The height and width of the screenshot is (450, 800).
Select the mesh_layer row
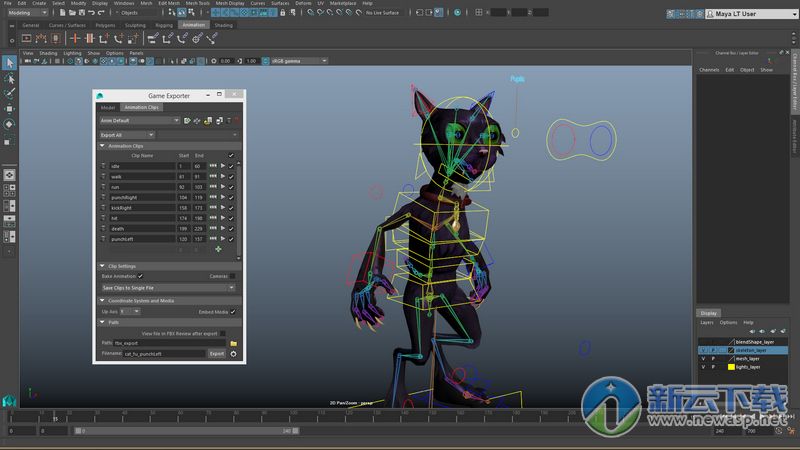click(x=743, y=359)
